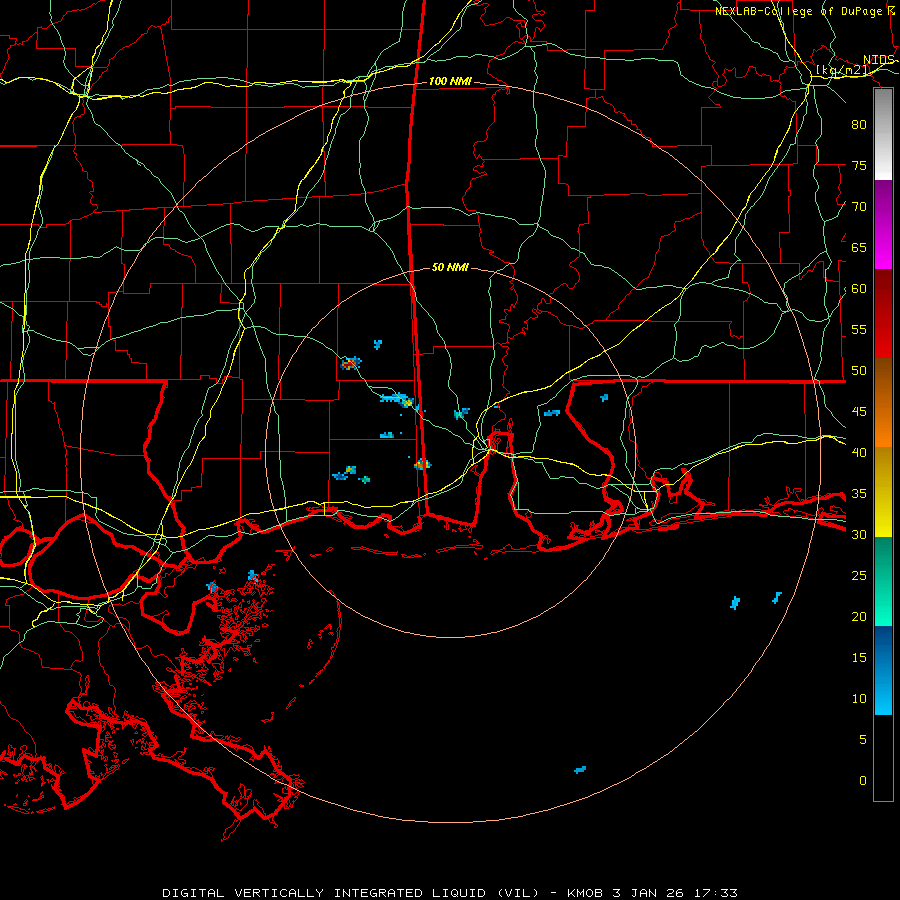
Task: Click the scale value 40
Action: [x=859, y=452]
